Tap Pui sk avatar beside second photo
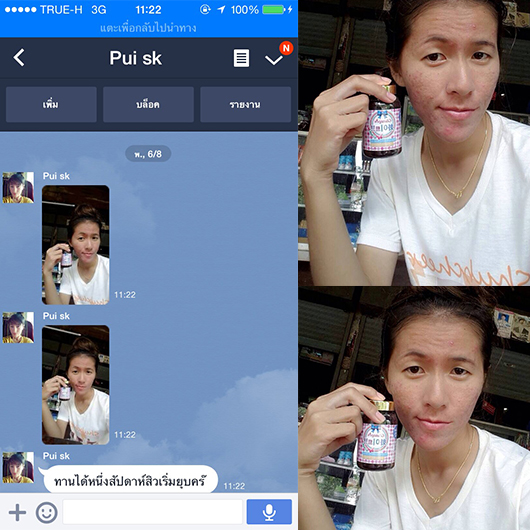This screenshot has width=530, height=530. pyautogui.click(x=18, y=328)
